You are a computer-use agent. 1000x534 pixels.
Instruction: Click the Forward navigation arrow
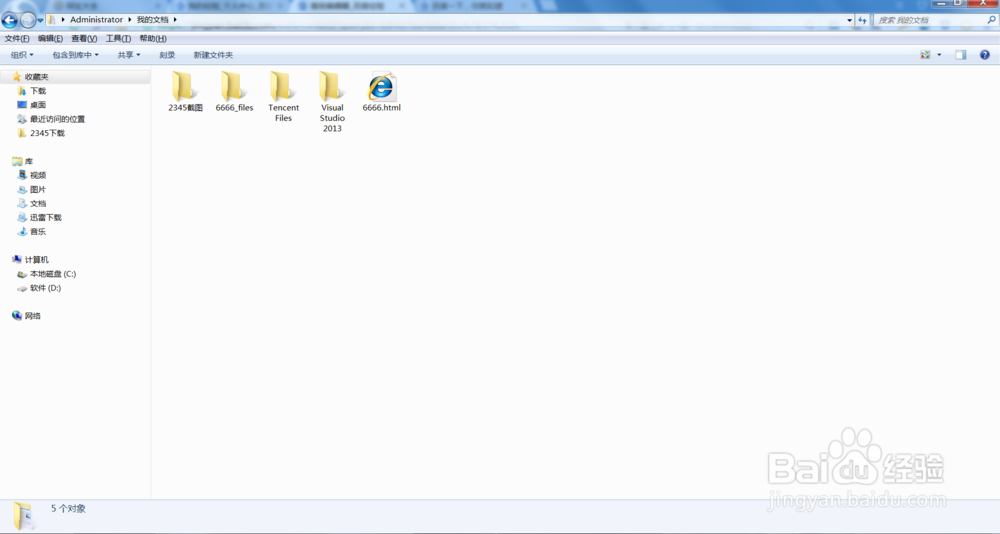[27, 20]
